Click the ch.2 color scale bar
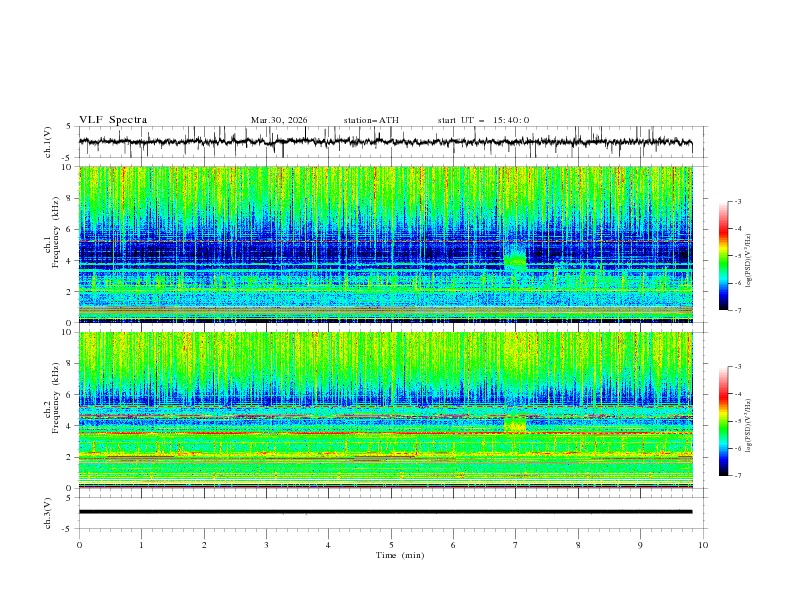Image resolution: width=792 pixels, height=612 pixels. [723, 421]
